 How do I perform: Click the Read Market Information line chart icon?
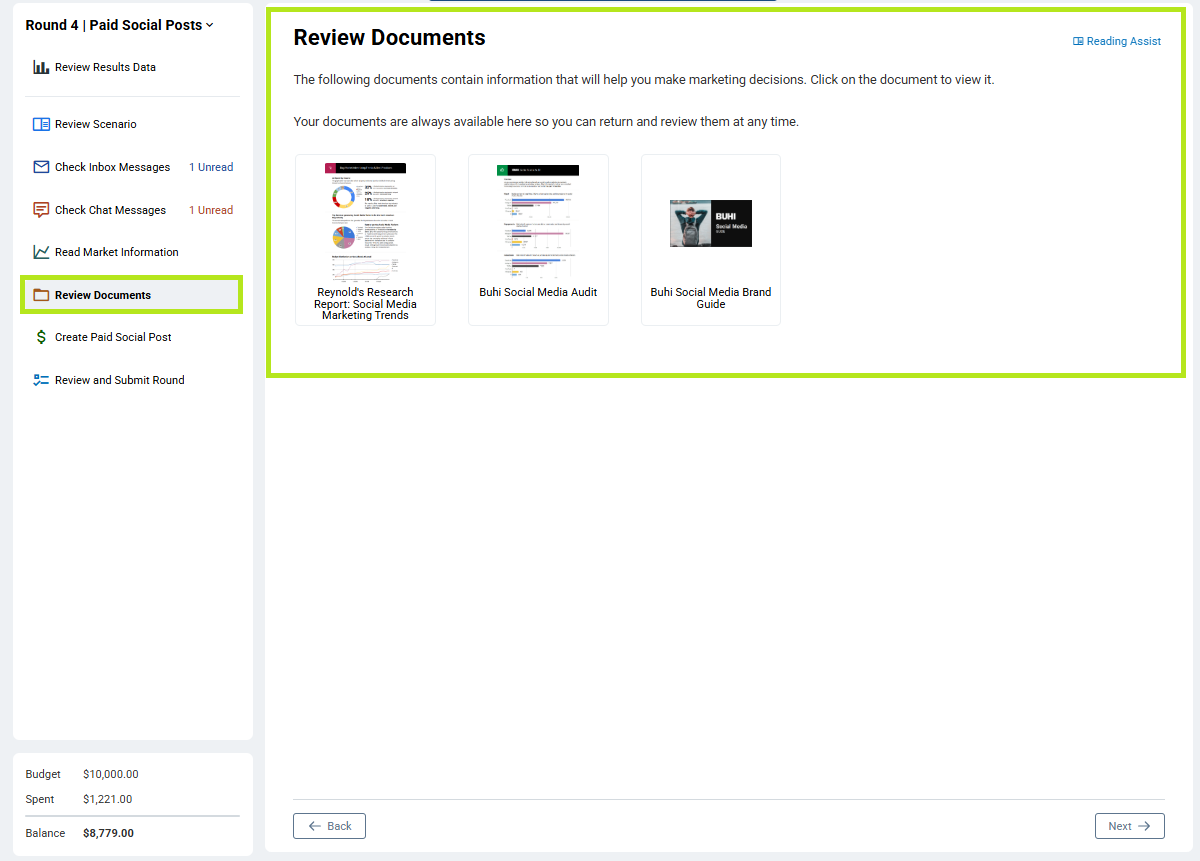41,252
